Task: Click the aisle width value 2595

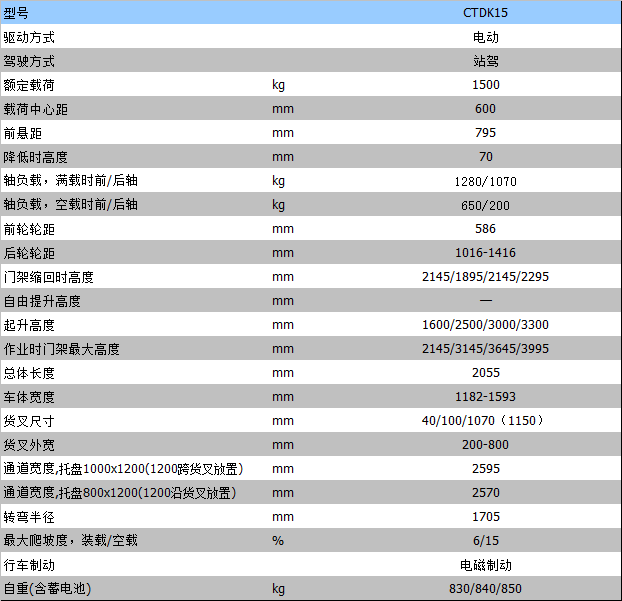Action: pos(485,469)
